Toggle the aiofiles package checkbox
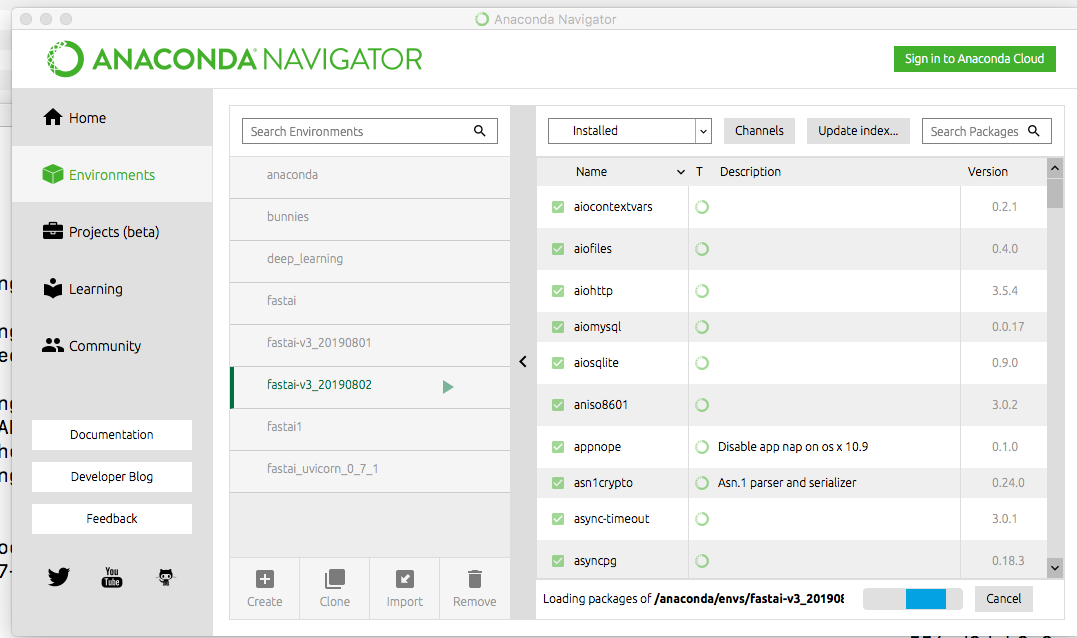 coord(558,249)
